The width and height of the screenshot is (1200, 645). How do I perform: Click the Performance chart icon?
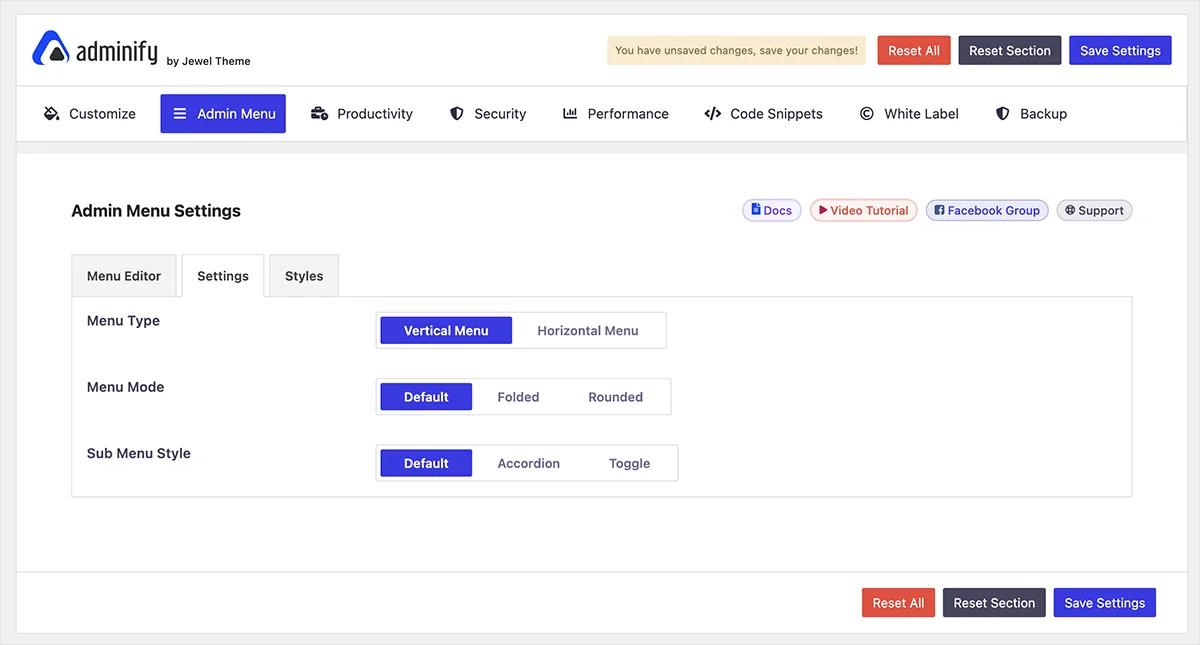point(570,114)
